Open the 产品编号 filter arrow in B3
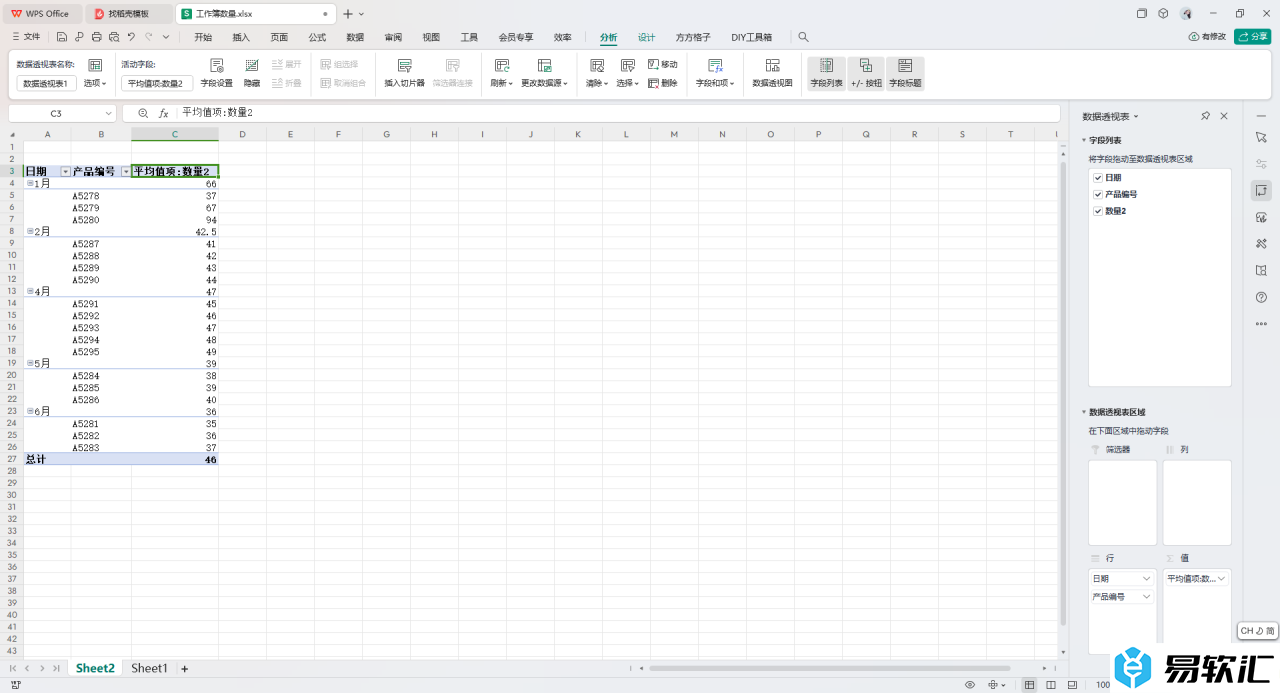The height and width of the screenshot is (693, 1280). [x=125, y=172]
